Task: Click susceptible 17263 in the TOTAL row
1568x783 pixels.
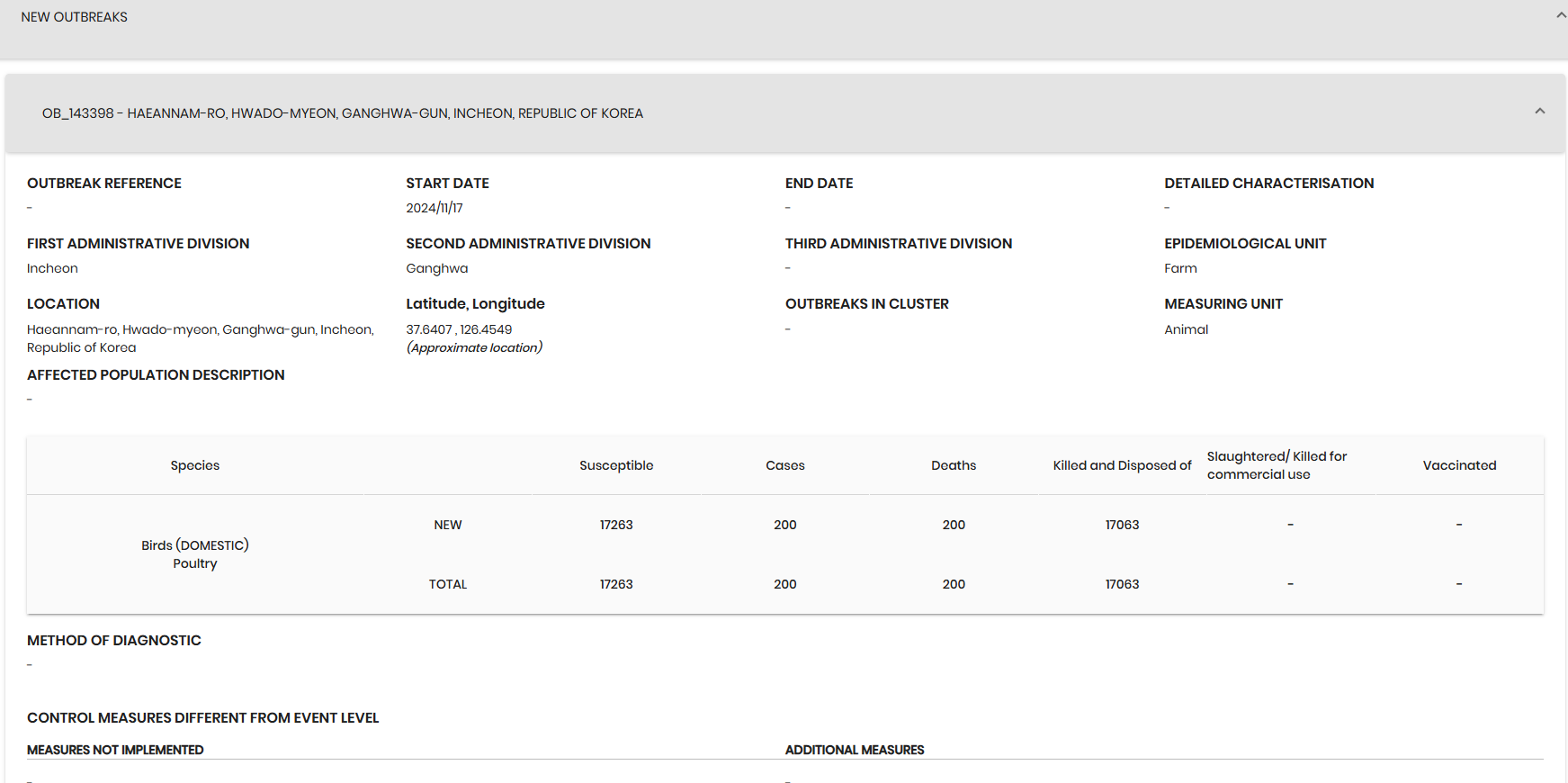Action: click(616, 584)
